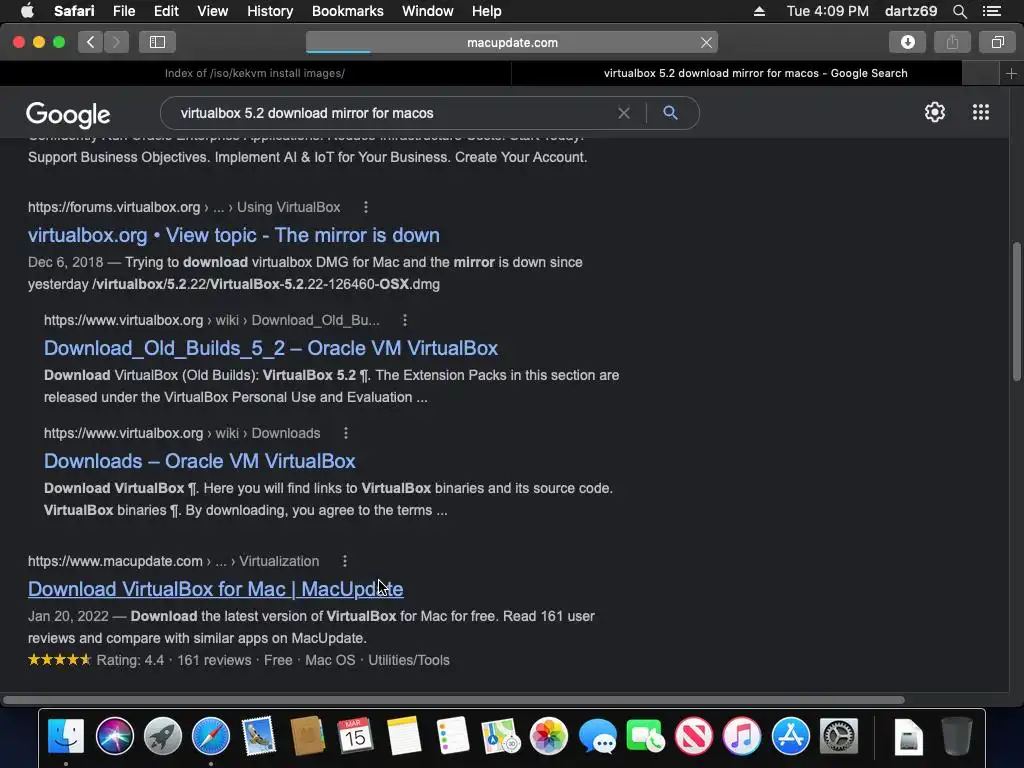Toggle the Safari sidebar button
1024x768 pixels.
157,42
